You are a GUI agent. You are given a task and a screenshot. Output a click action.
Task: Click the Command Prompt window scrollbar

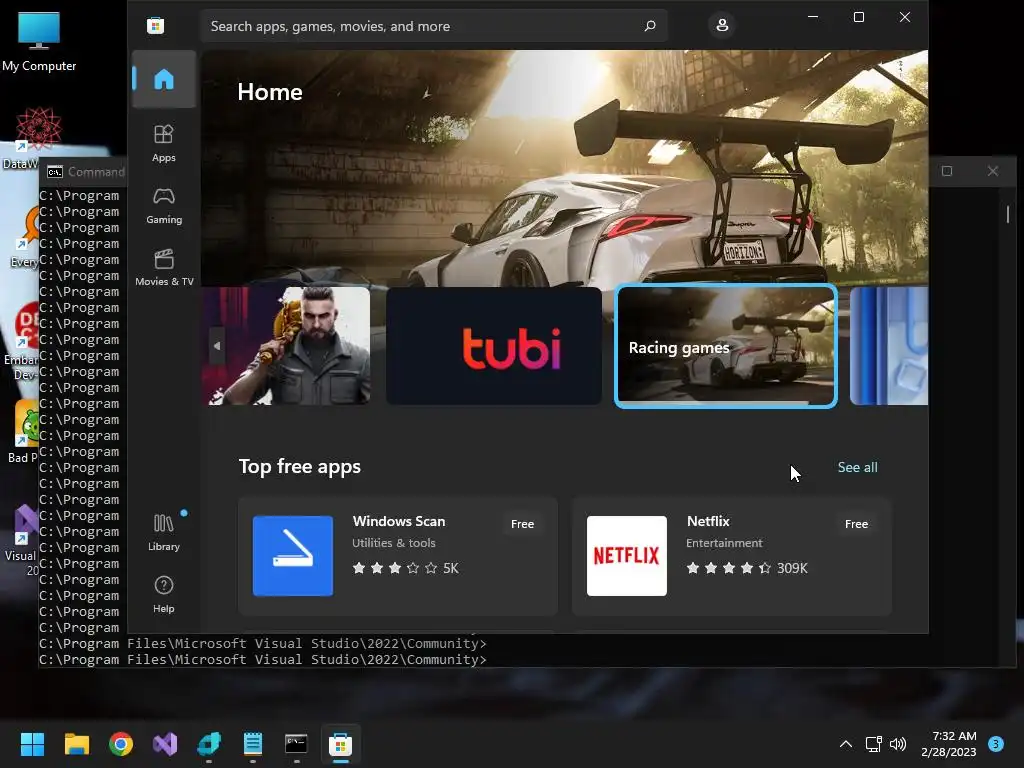[1008, 214]
